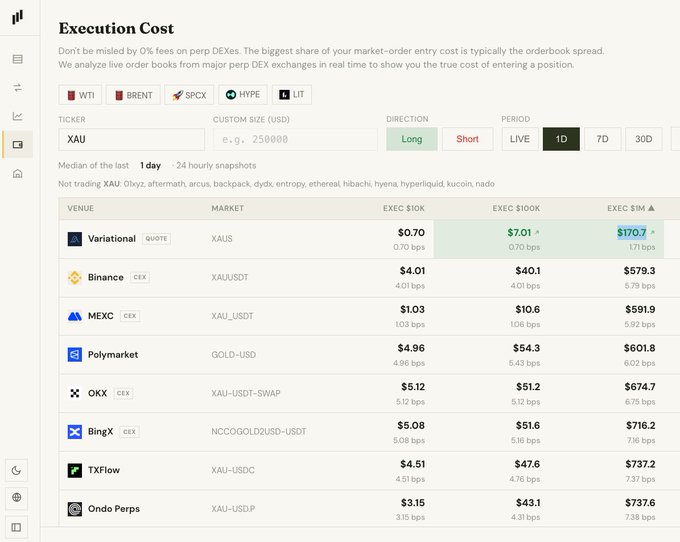Click the XAU ticker input field
Screen dimensions: 680x542
(131, 139)
